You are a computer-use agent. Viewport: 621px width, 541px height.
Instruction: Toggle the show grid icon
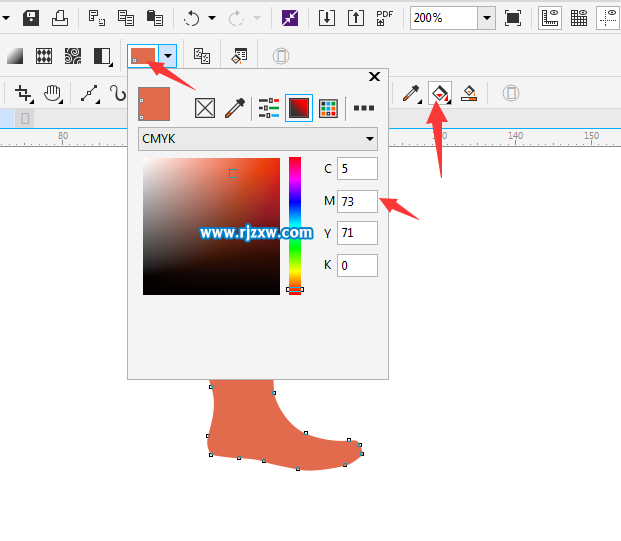(x=579, y=18)
